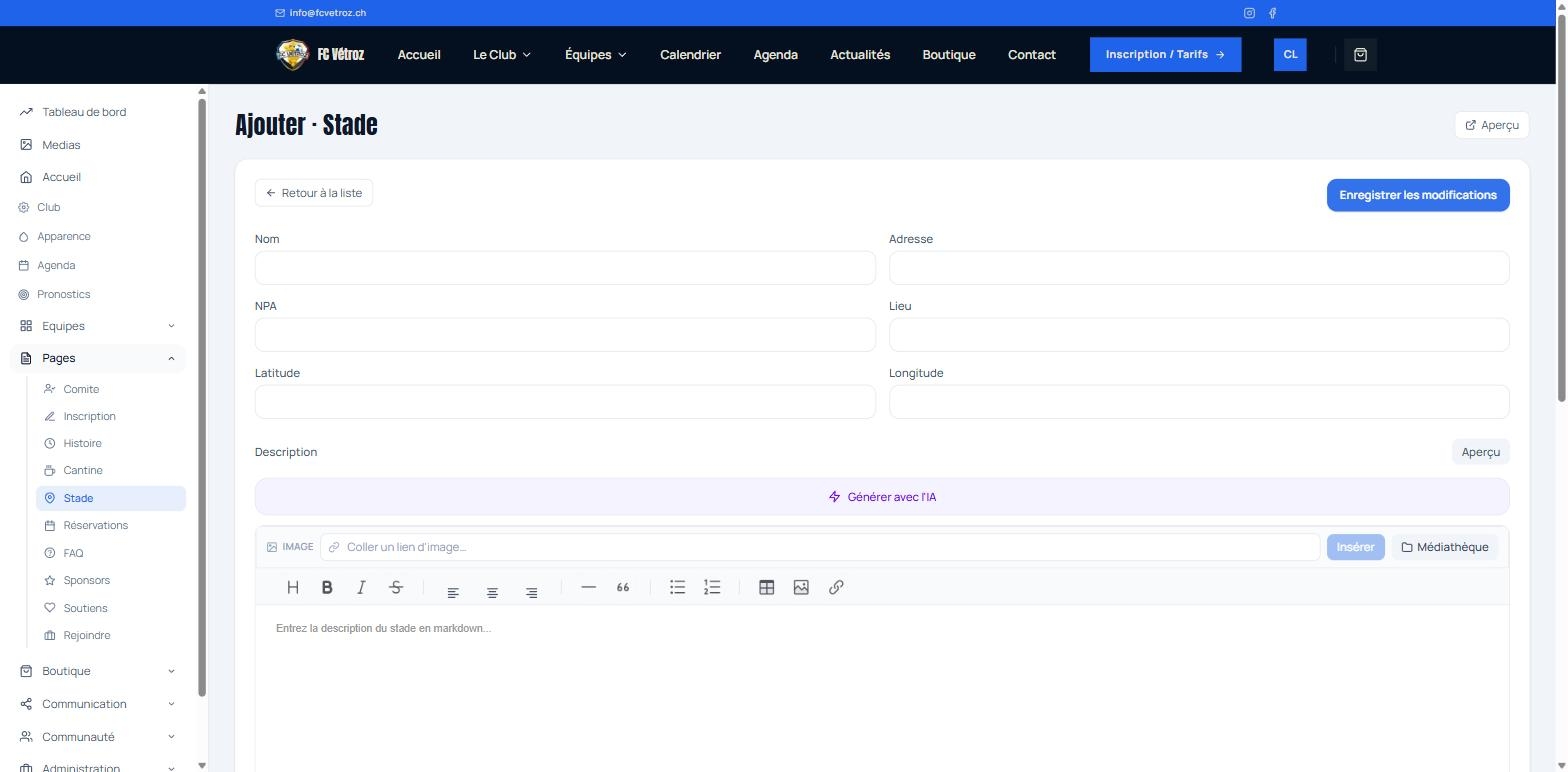Apply strikethrough formatting in editor

click(396, 588)
